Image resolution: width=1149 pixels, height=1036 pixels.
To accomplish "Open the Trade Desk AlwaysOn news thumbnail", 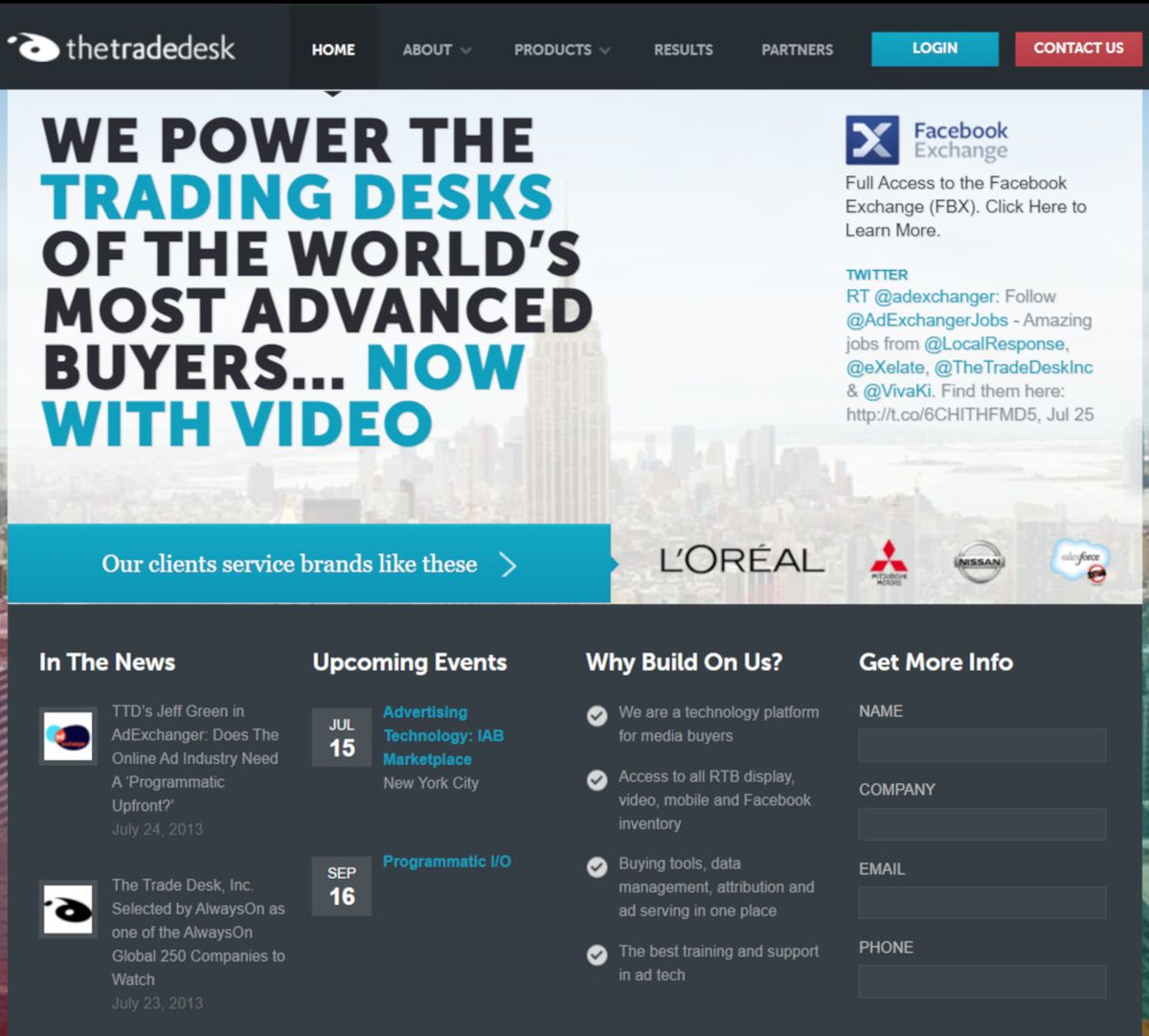I will pos(68,909).
